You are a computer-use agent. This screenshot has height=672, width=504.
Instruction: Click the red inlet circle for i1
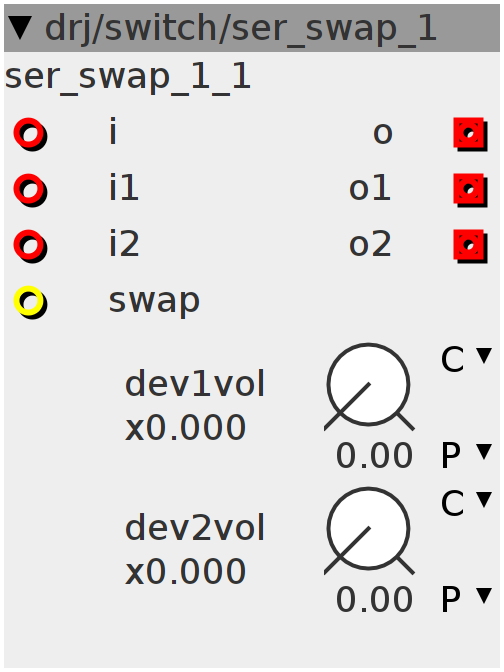pos(30,190)
